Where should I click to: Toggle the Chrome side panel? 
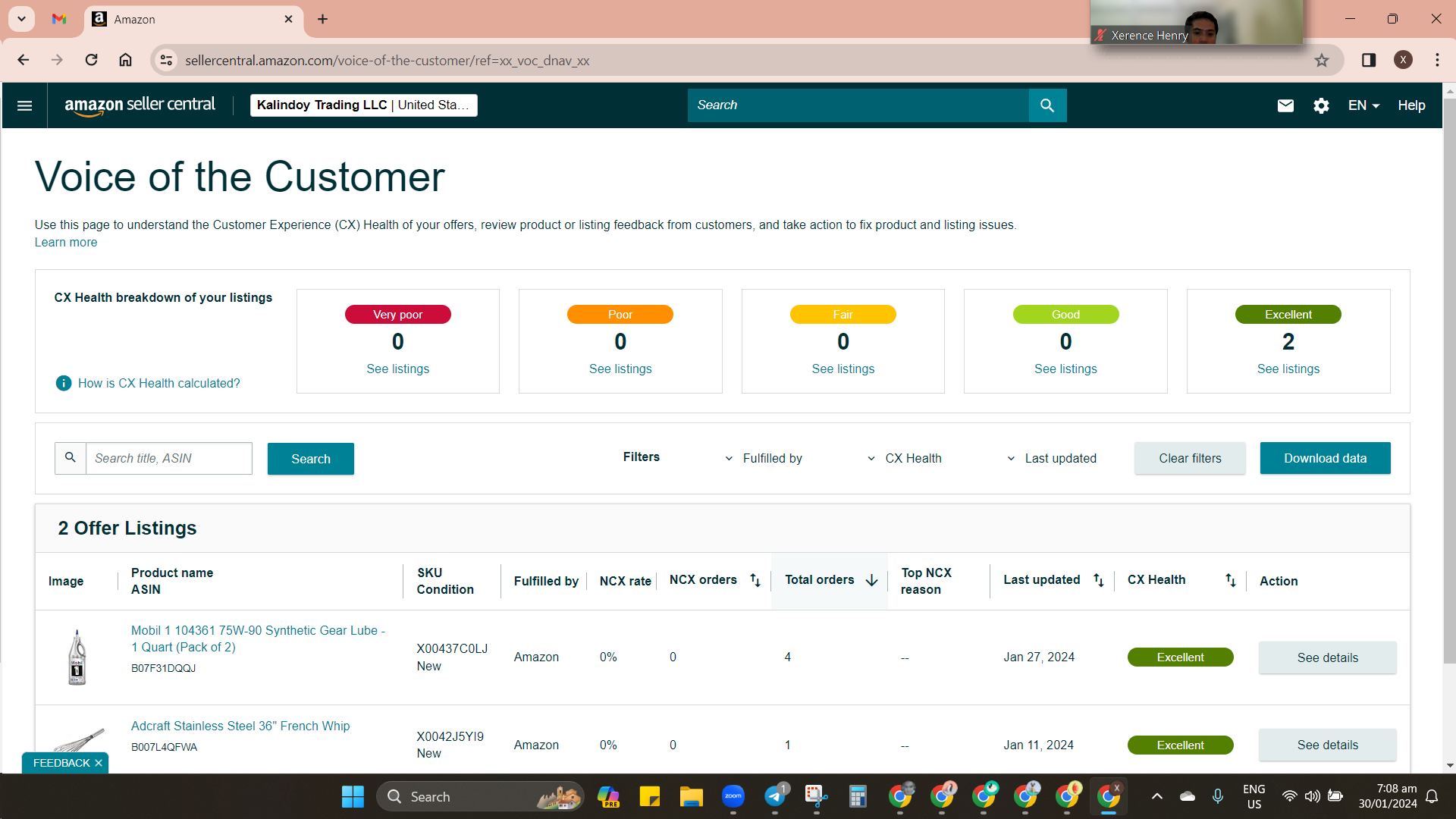tap(1369, 61)
